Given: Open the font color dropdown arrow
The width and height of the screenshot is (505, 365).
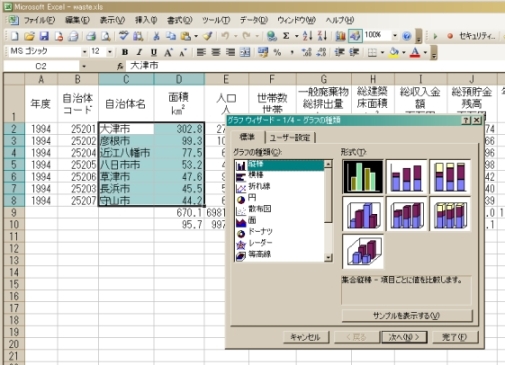Looking at the screenshot, I should point(425,52).
